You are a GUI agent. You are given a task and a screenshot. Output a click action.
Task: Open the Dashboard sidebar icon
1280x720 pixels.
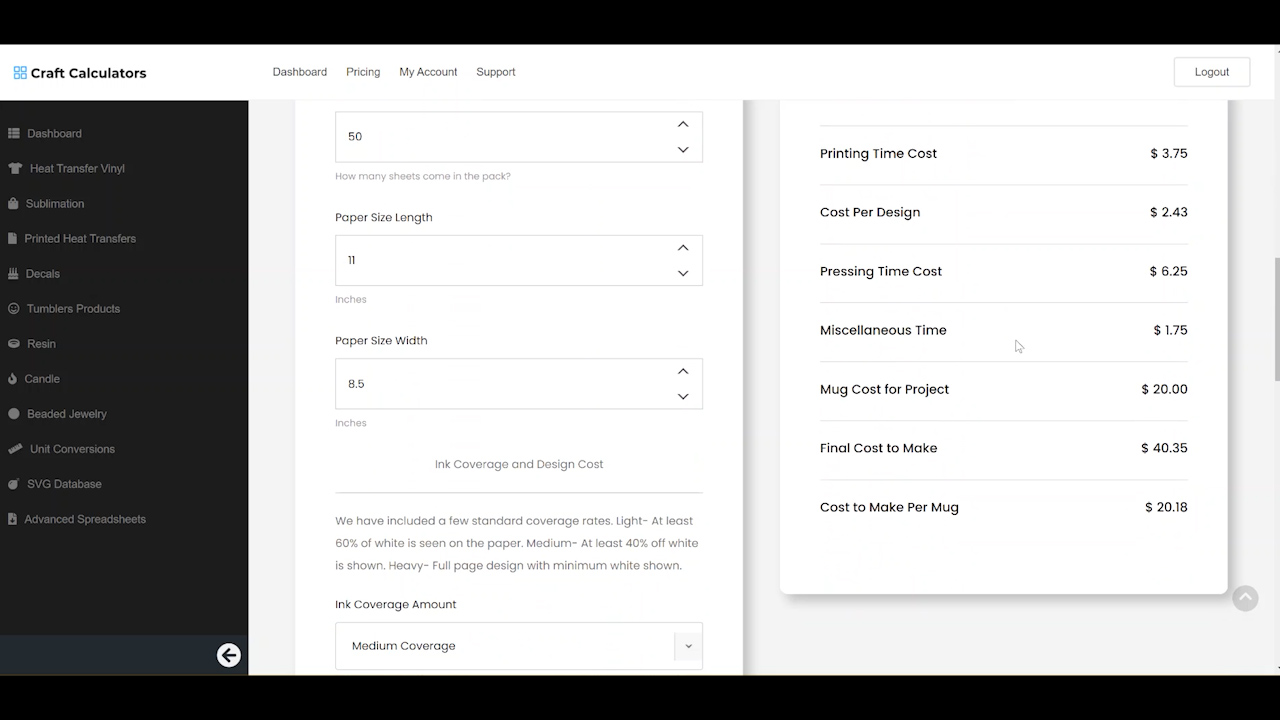click(14, 133)
